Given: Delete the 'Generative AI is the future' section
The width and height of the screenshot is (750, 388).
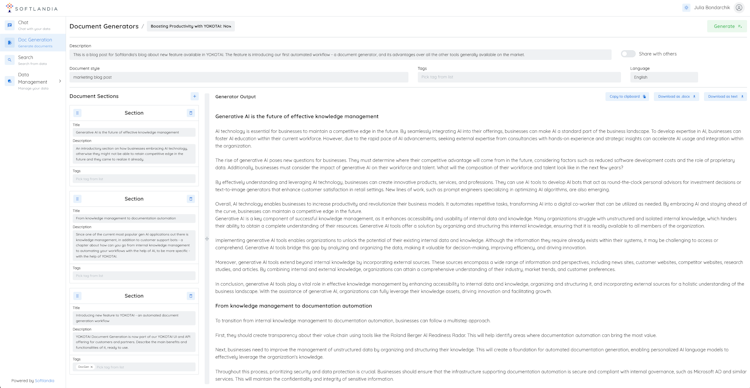Looking at the screenshot, I should (x=191, y=113).
